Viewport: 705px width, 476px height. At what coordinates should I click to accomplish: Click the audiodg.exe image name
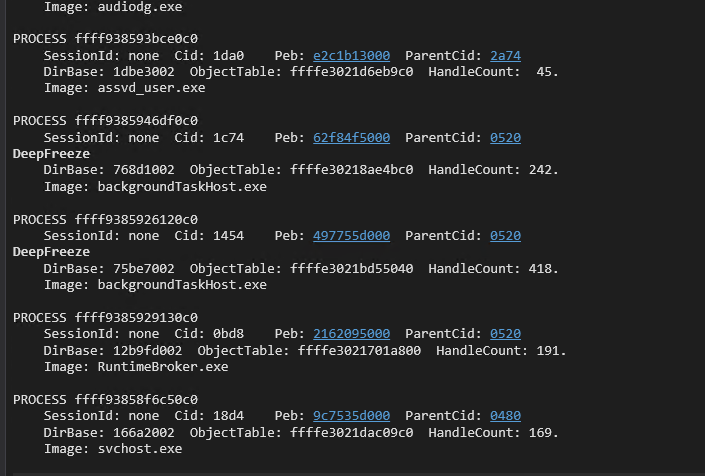pyautogui.click(x=136, y=6)
